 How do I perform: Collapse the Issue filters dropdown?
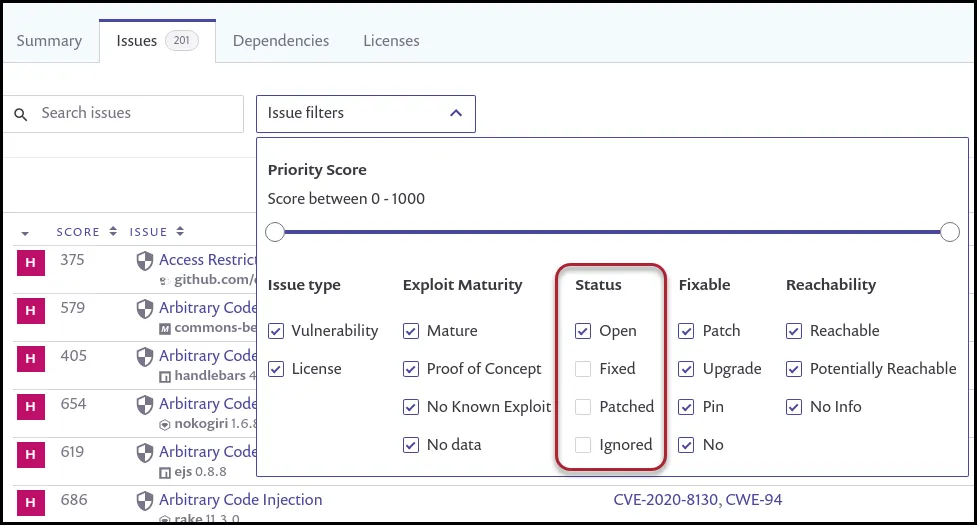[x=366, y=113]
